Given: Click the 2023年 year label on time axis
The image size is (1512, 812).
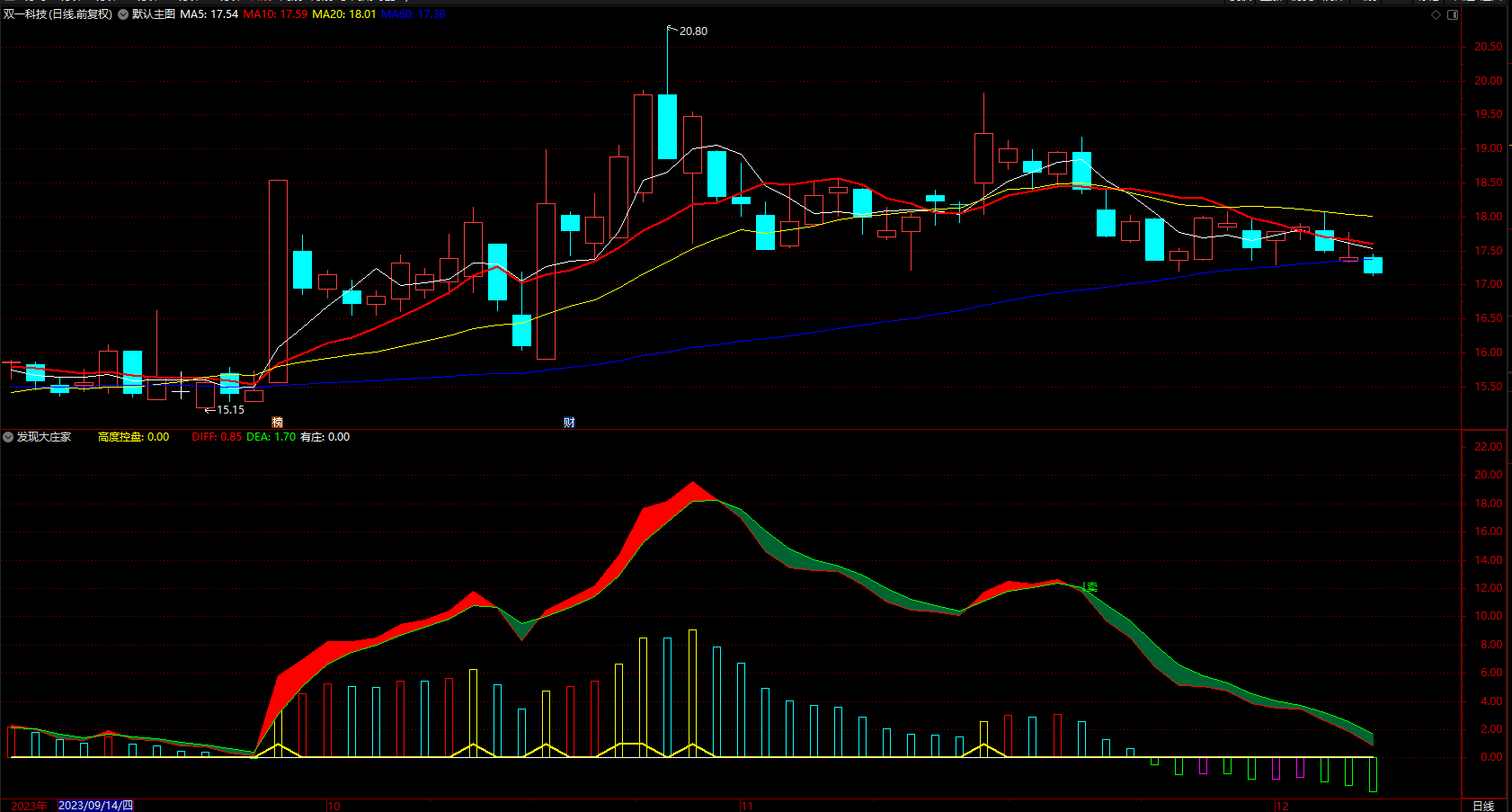Looking at the screenshot, I should [29, 806].
